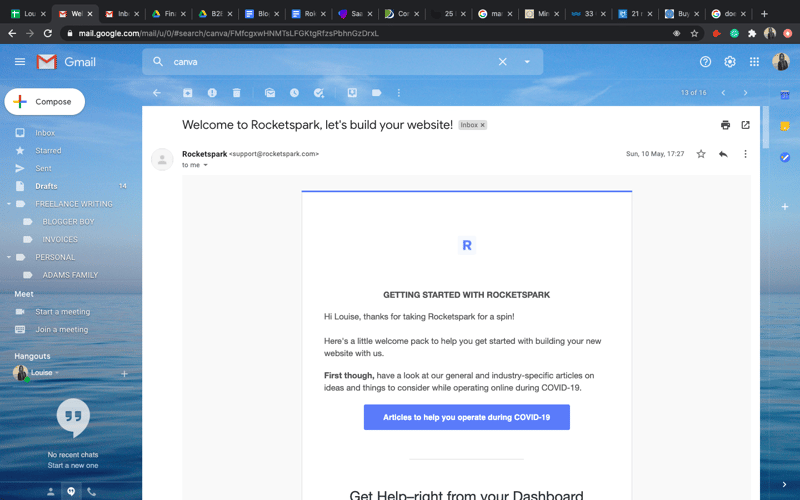
Task: Print the whole email conversation
Action: [725, 125]
